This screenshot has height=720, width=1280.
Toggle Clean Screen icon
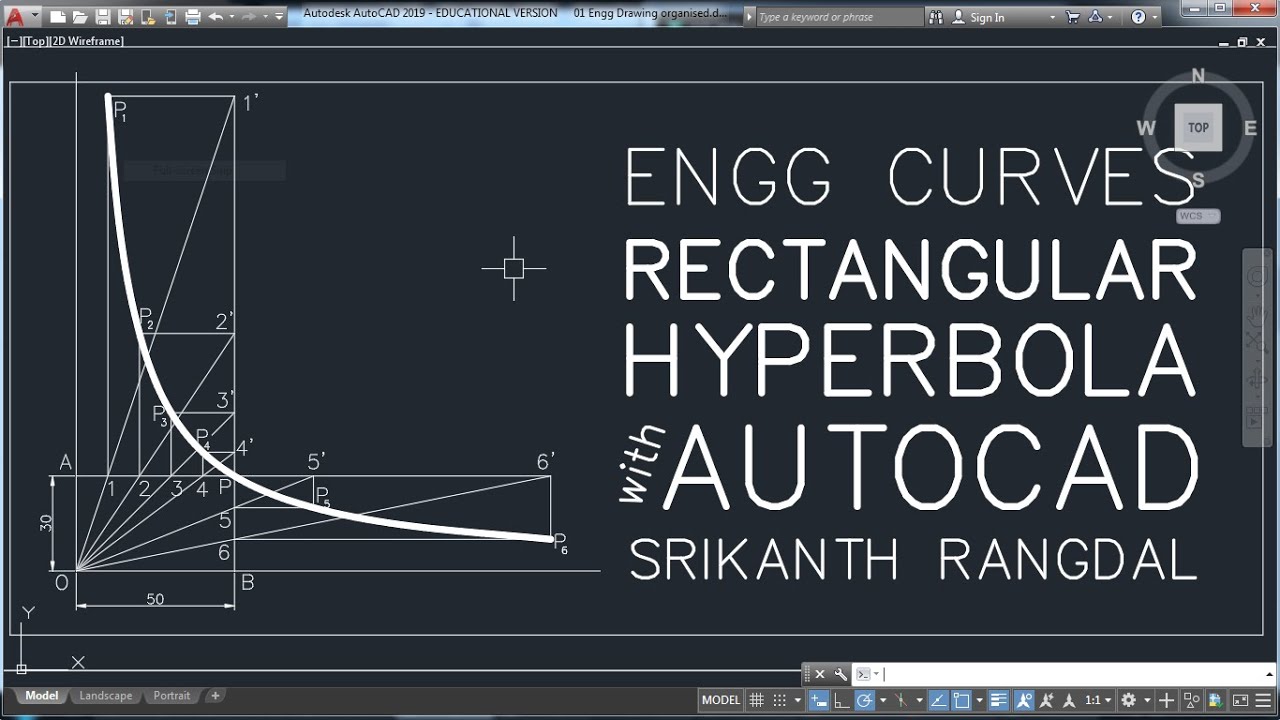pyautogui.click(x=1240, y=700)
